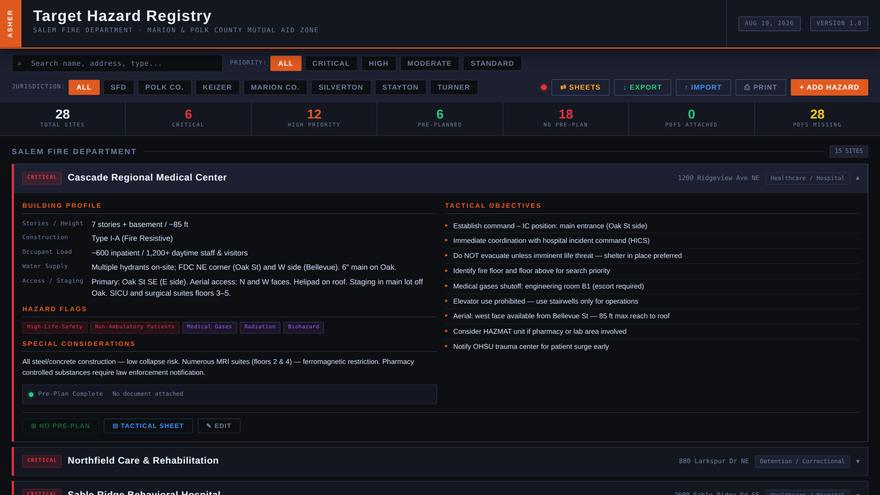Print the registry
This screenshot has height=495, width=880.
point(760,88)
